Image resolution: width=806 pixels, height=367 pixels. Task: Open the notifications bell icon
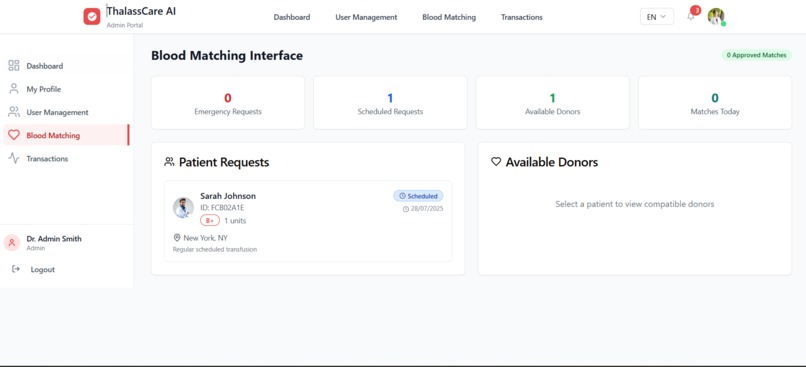point(691,16)
